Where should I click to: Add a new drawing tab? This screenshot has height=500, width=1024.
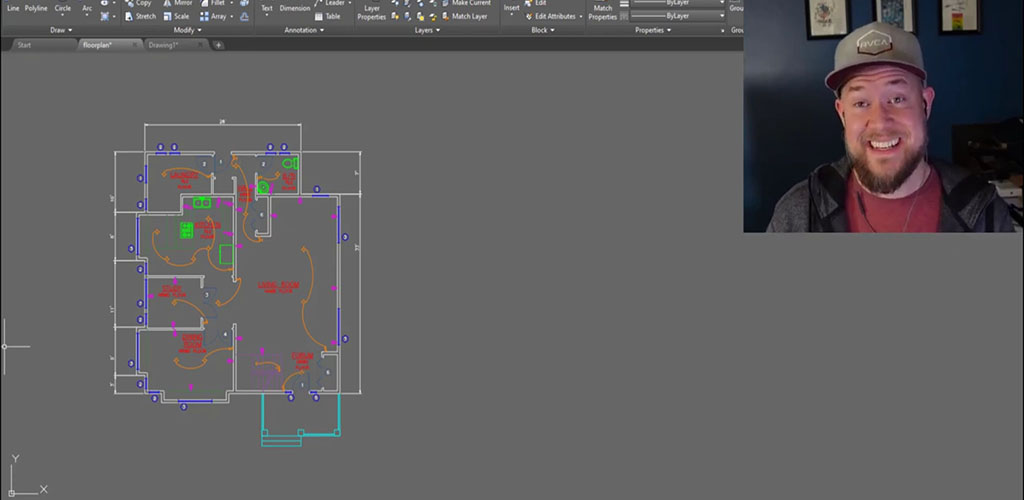tap(219, 45)
